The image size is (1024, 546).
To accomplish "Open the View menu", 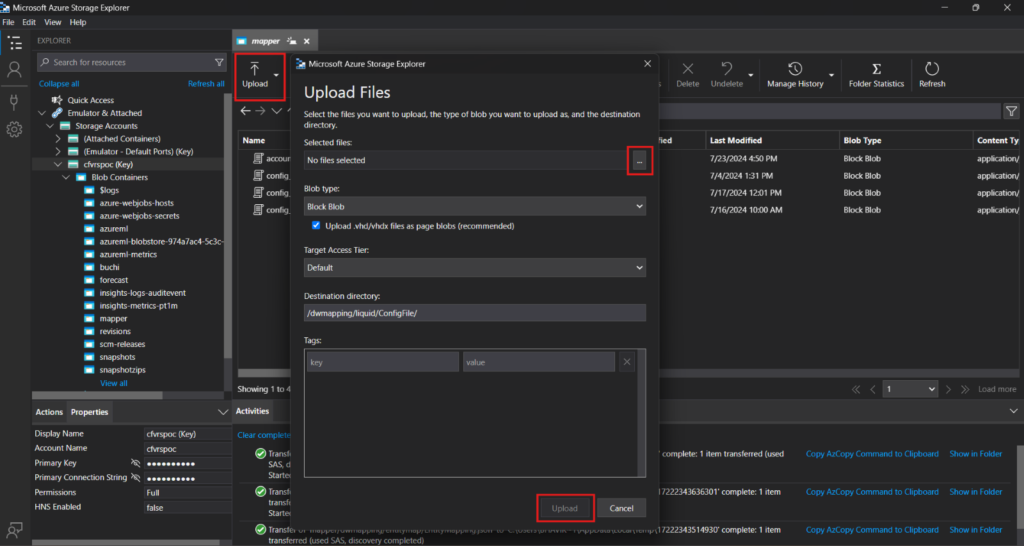I will pos(52,22).
